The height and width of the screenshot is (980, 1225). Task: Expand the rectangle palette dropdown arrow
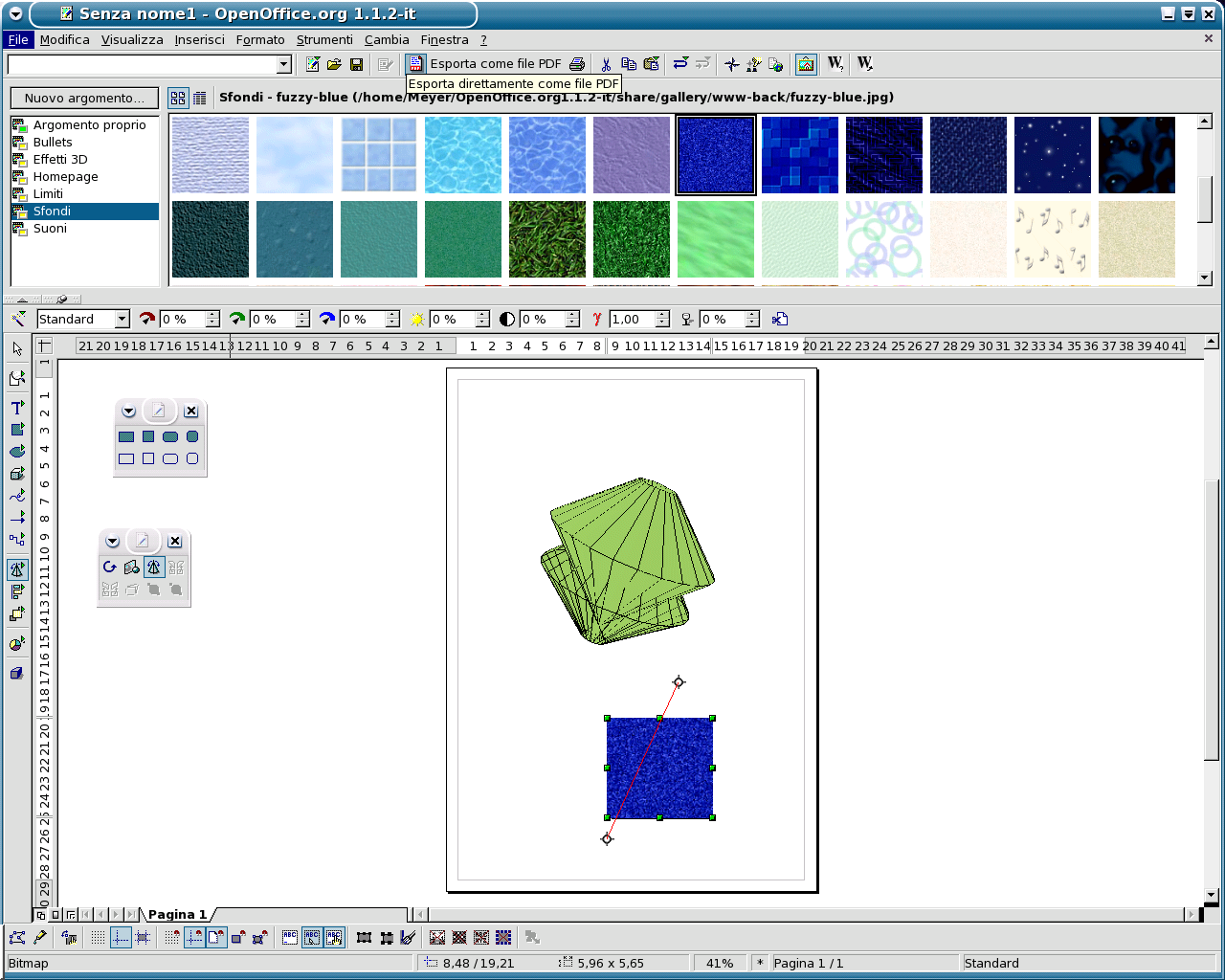[x=128, y=412]
